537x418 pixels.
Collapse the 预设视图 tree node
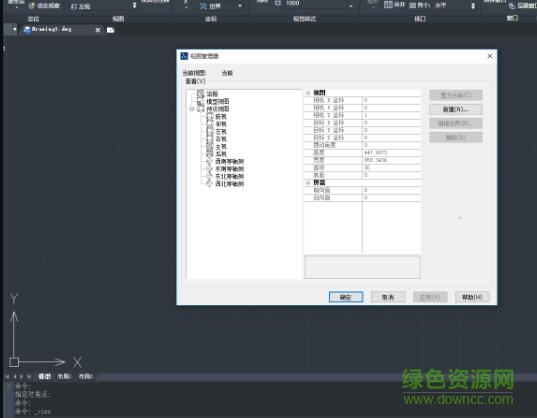[x=191, y=109]
